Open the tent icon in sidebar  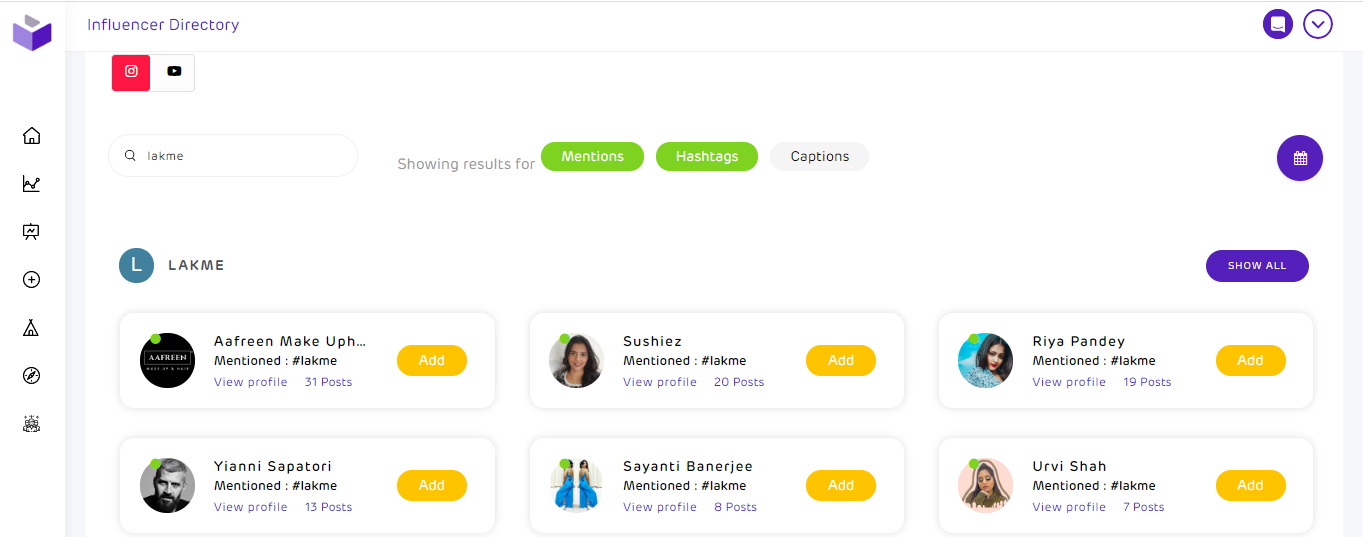click(31, 328)
